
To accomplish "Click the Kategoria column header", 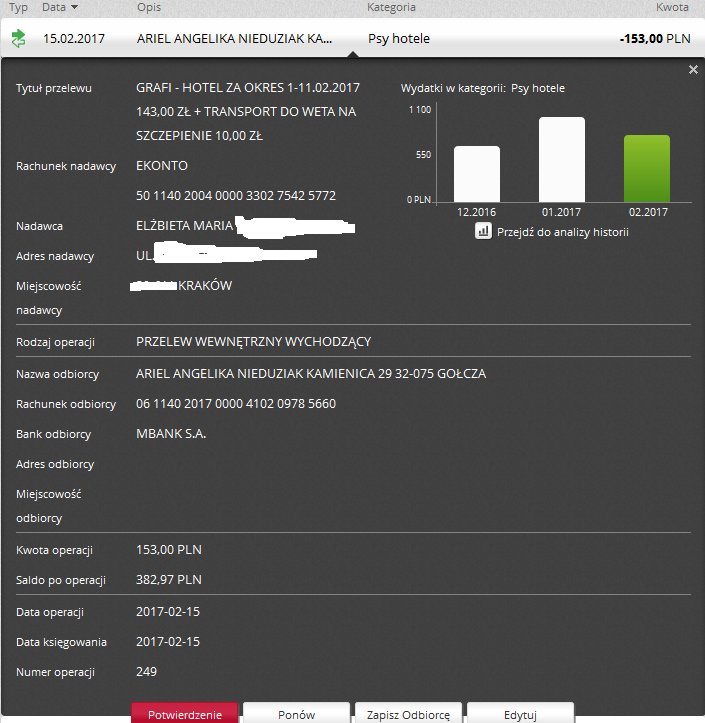I will (391, 7).
